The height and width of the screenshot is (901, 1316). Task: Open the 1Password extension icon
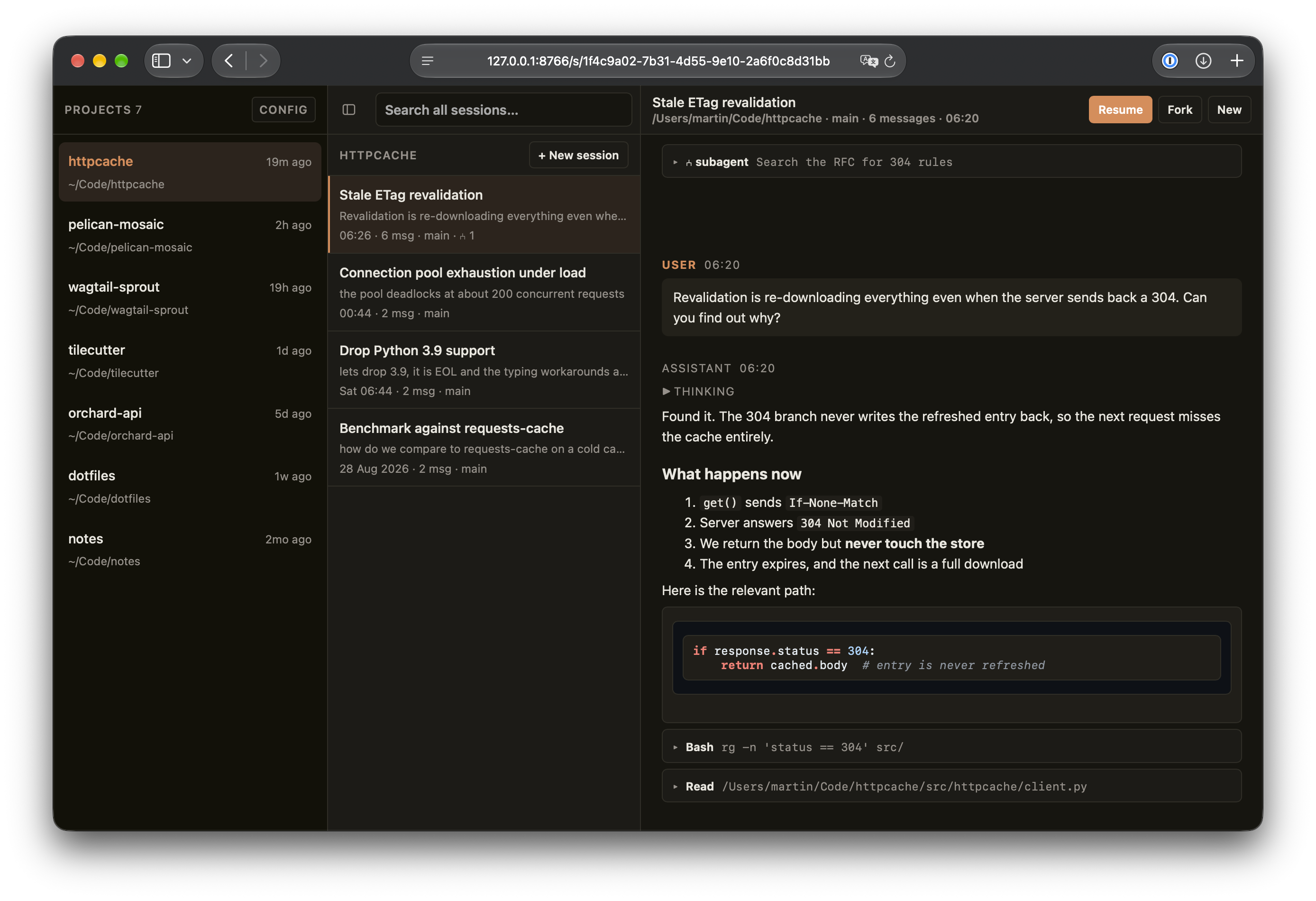point(1170,61)
